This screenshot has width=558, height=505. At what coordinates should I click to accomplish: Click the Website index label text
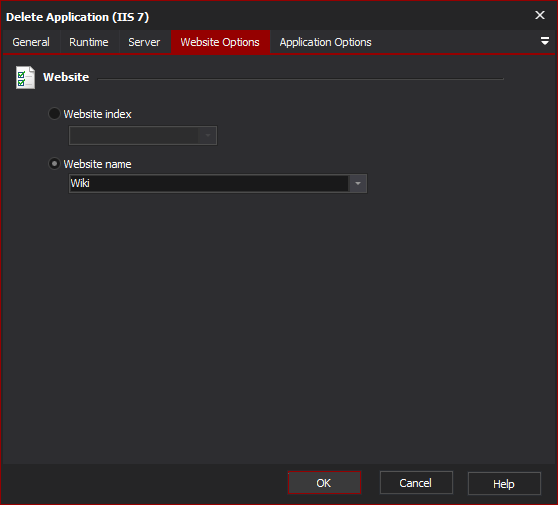pos(98,114)
